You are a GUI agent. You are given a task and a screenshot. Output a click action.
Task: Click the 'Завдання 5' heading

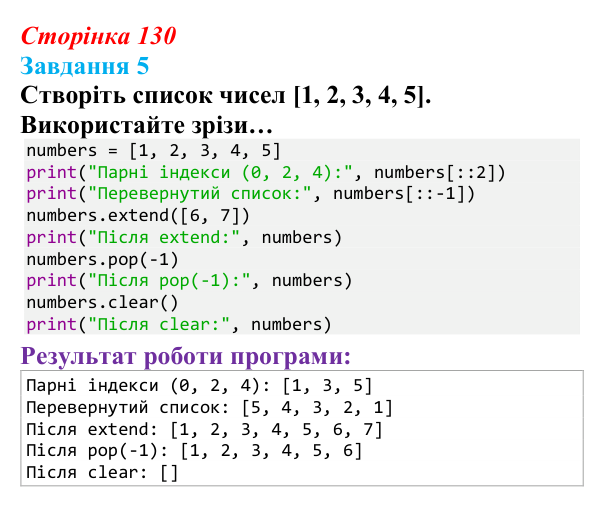(x=85, y=66)
